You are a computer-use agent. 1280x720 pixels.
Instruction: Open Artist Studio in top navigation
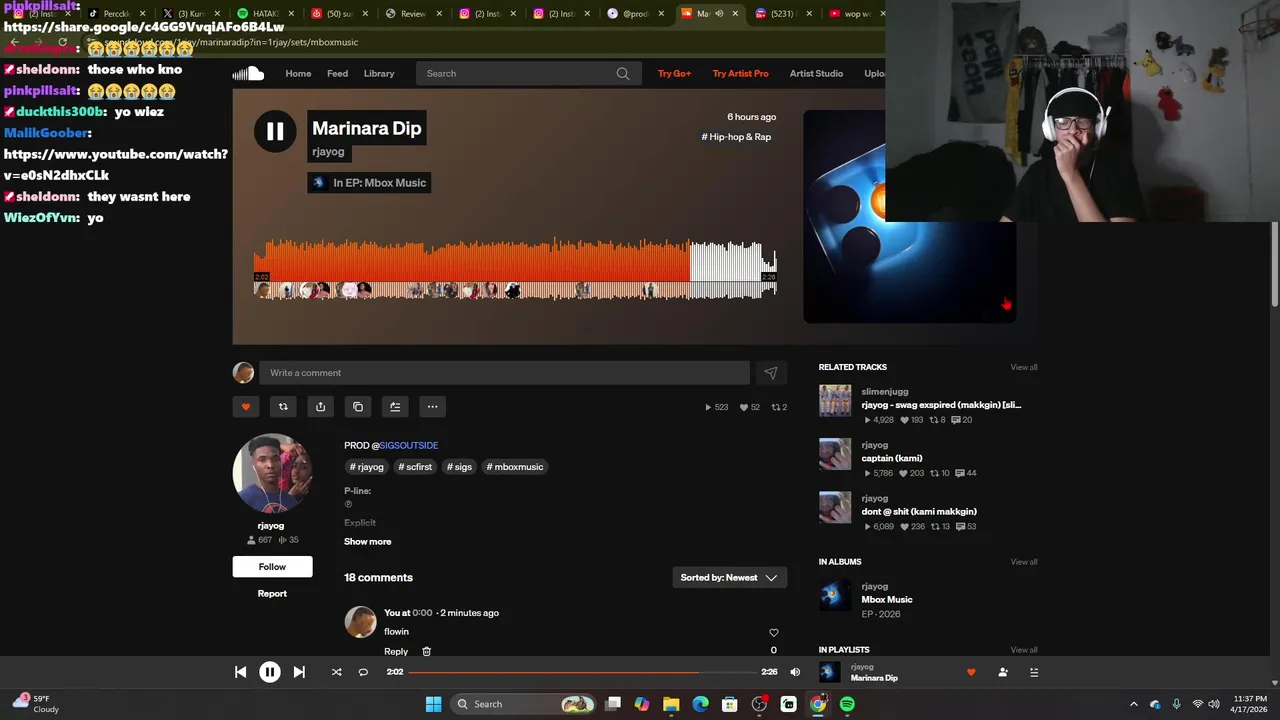pos(816,73)
